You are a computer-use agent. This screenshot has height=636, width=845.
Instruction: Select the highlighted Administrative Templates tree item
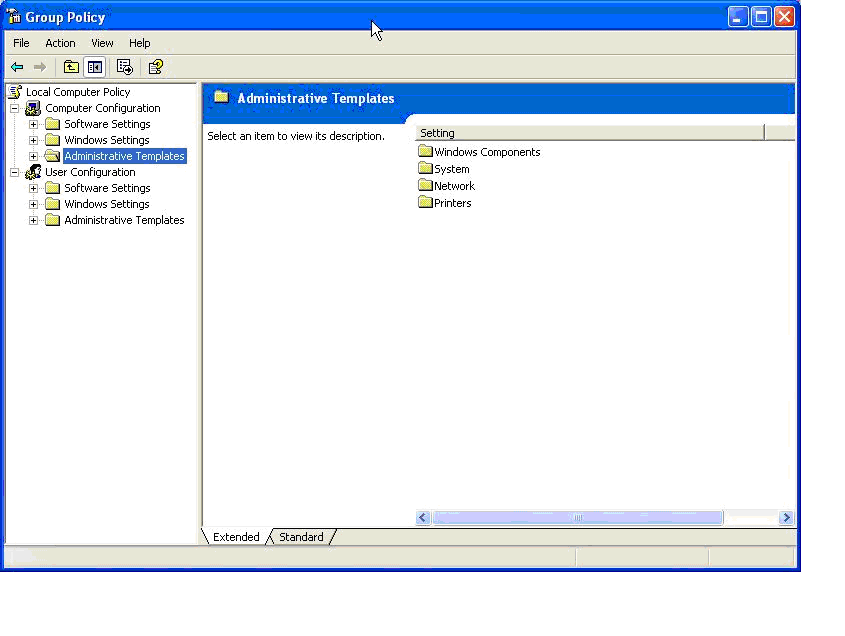124,156
